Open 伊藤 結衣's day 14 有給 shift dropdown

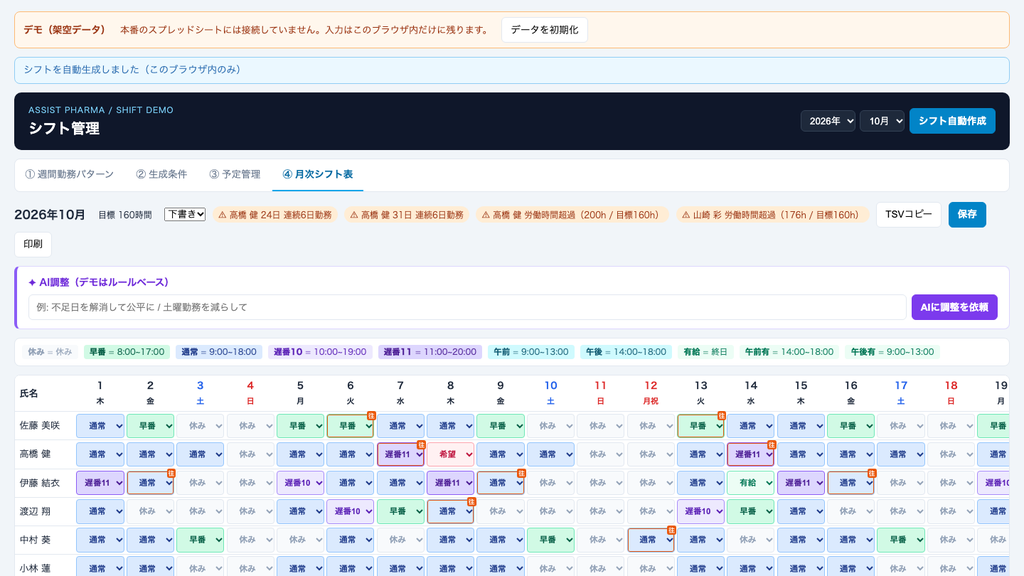(751, 483)
